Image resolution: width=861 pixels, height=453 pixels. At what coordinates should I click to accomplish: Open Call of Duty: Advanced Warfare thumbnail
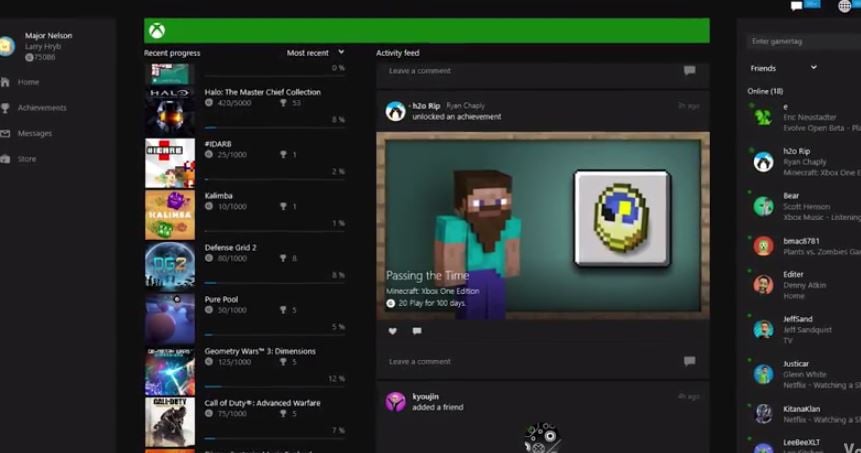point(170,422)
